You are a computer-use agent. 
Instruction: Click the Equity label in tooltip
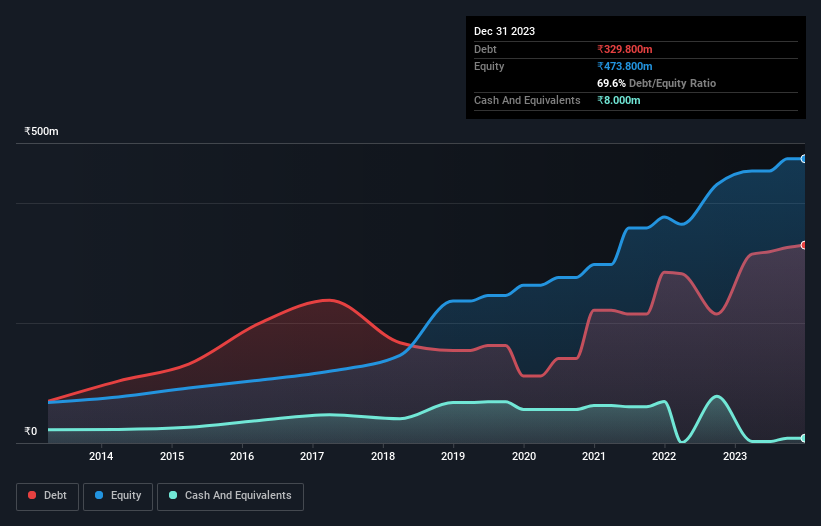(x=489, y=66)
